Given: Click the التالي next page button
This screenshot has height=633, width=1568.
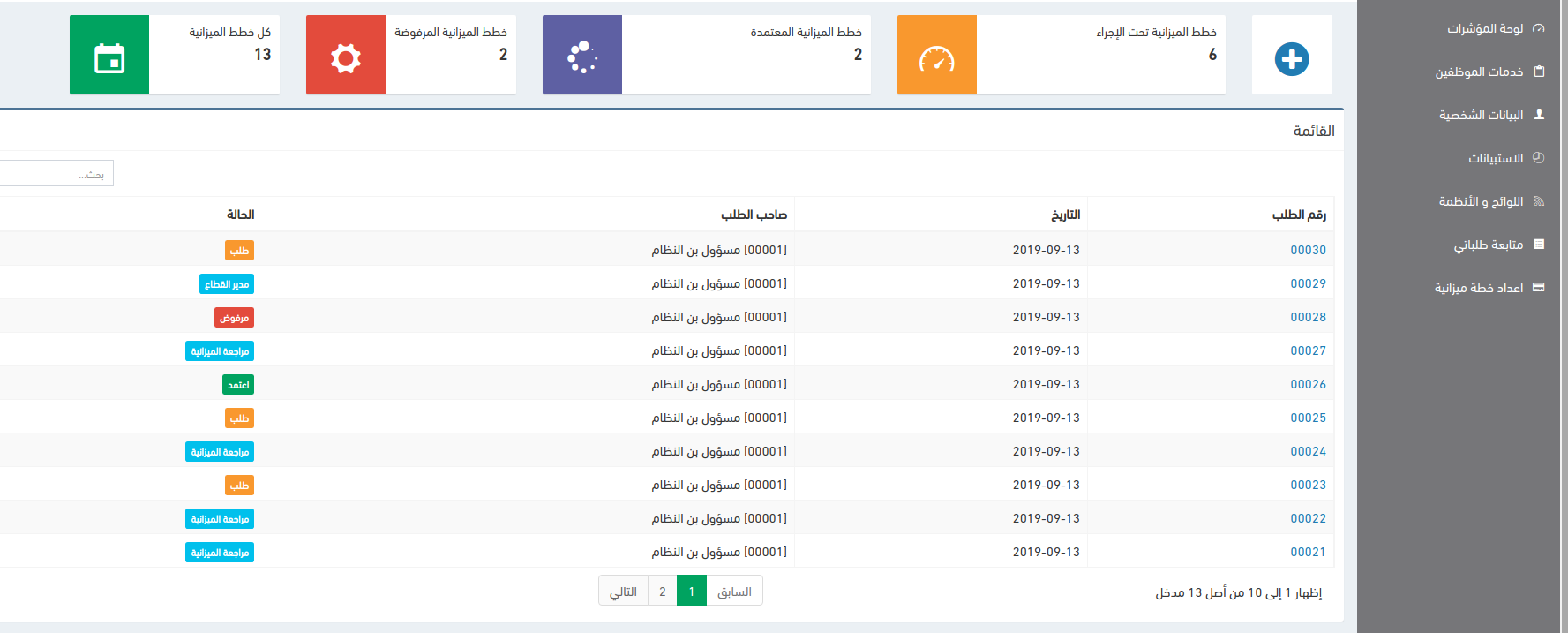Looking at the screenshot, I should (623, 592).
